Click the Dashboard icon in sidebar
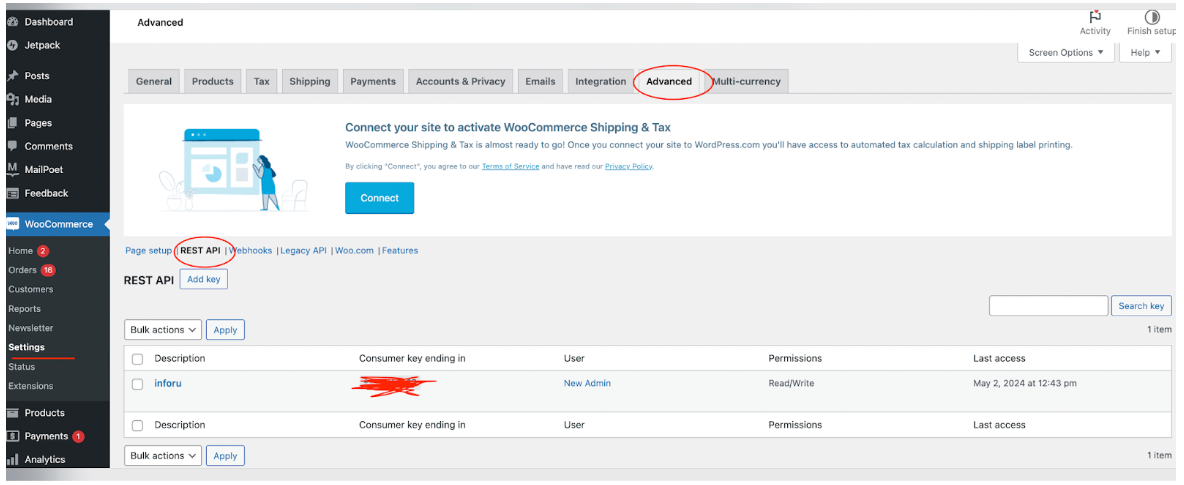Screen dimensions: 1184x485 click(12, 22)
